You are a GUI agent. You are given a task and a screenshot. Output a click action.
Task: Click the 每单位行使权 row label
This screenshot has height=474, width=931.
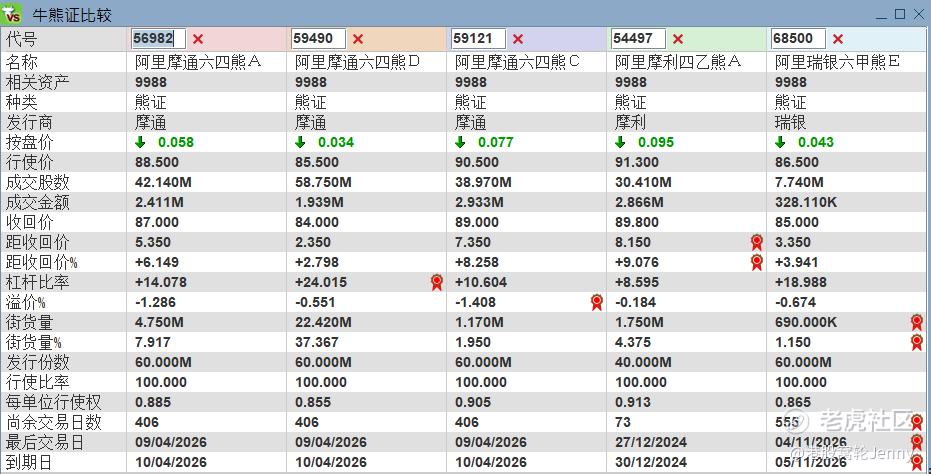pyautogui.click(x=53, y=402)
